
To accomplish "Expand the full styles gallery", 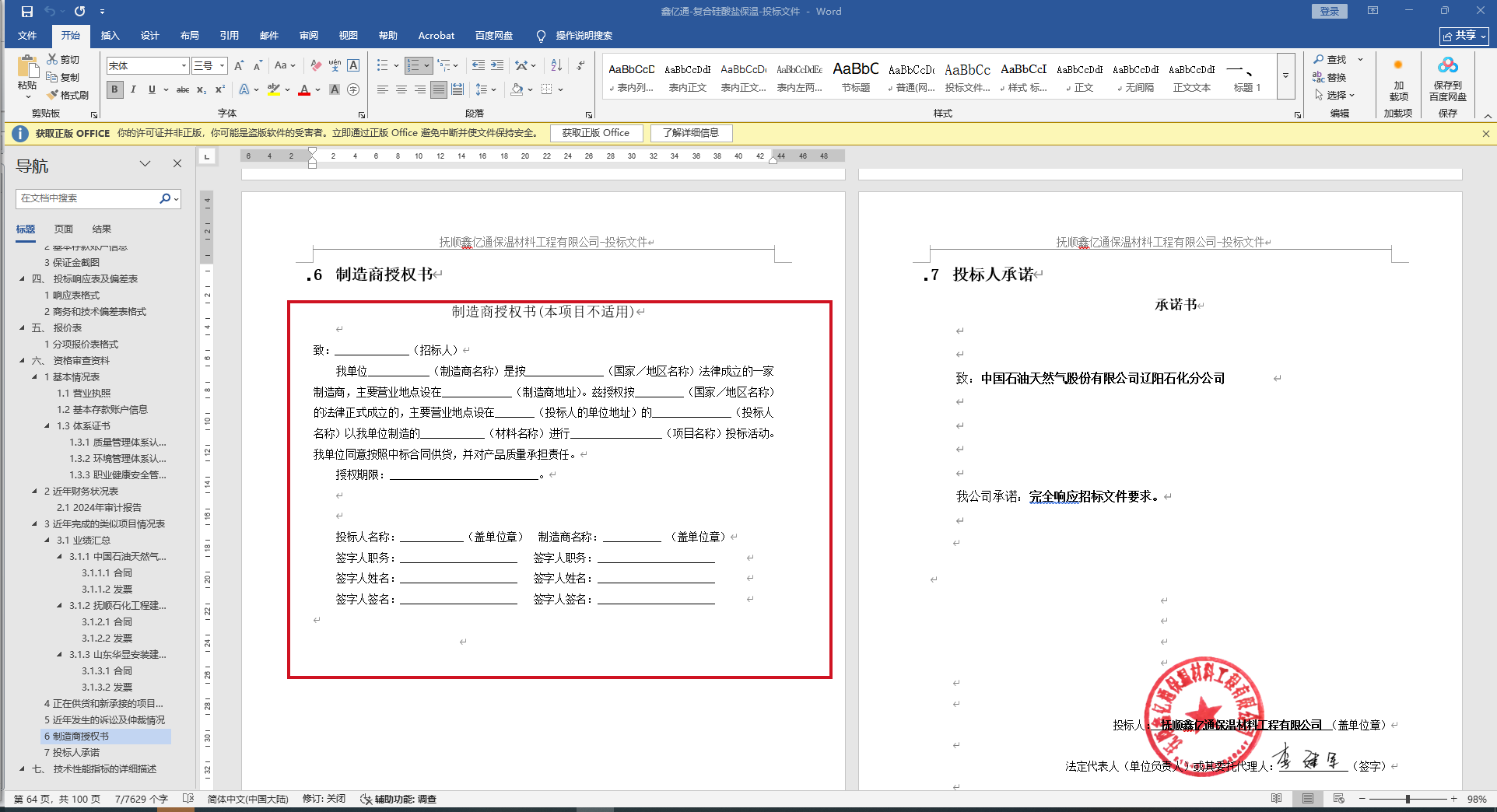I will click(1285, 76).
